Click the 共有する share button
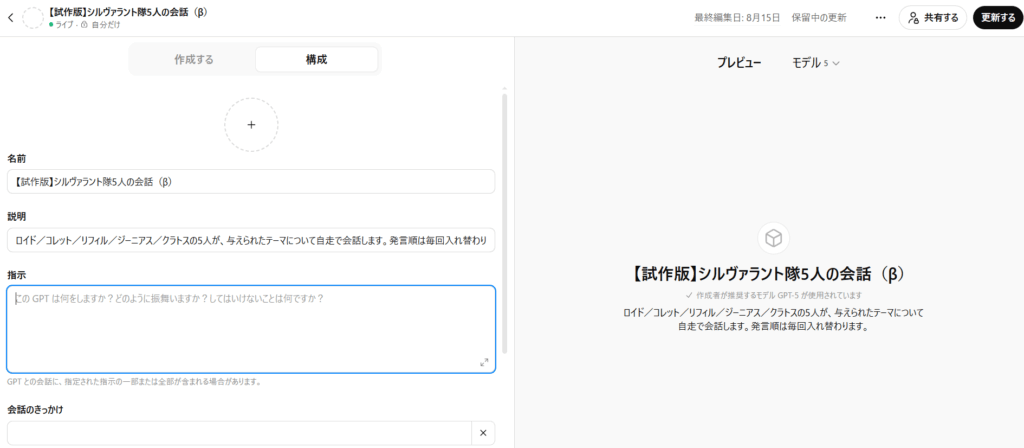 [932, 17]
